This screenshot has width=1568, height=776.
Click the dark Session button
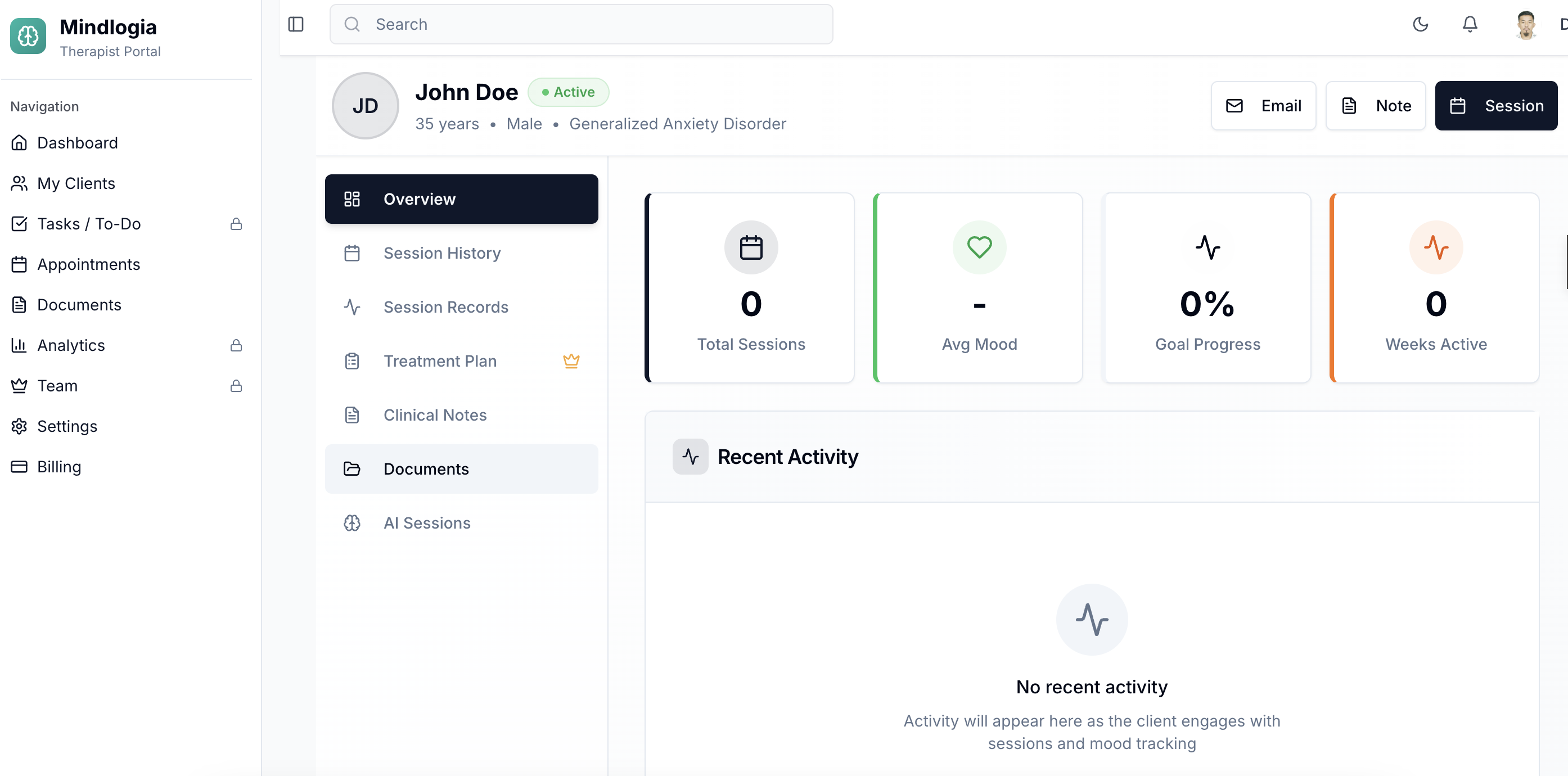(x=1495, y=106)
